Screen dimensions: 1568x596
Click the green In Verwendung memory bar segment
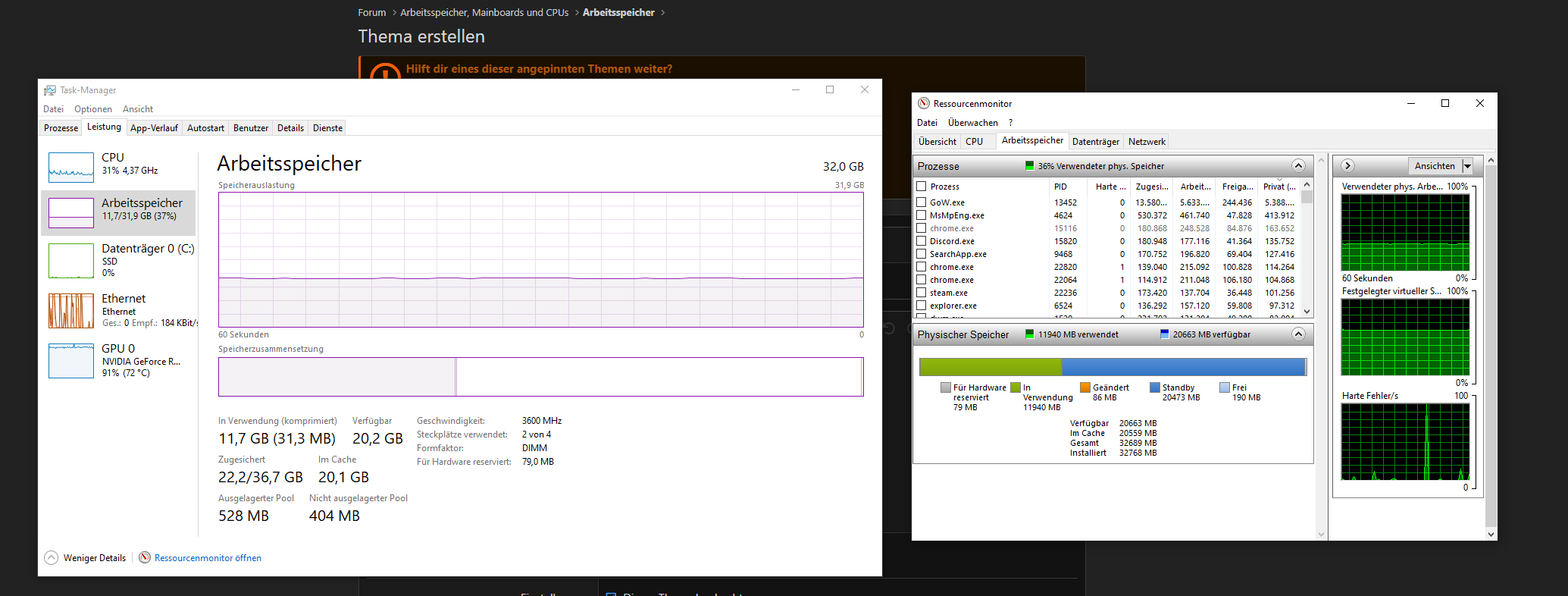click(991, 367)
